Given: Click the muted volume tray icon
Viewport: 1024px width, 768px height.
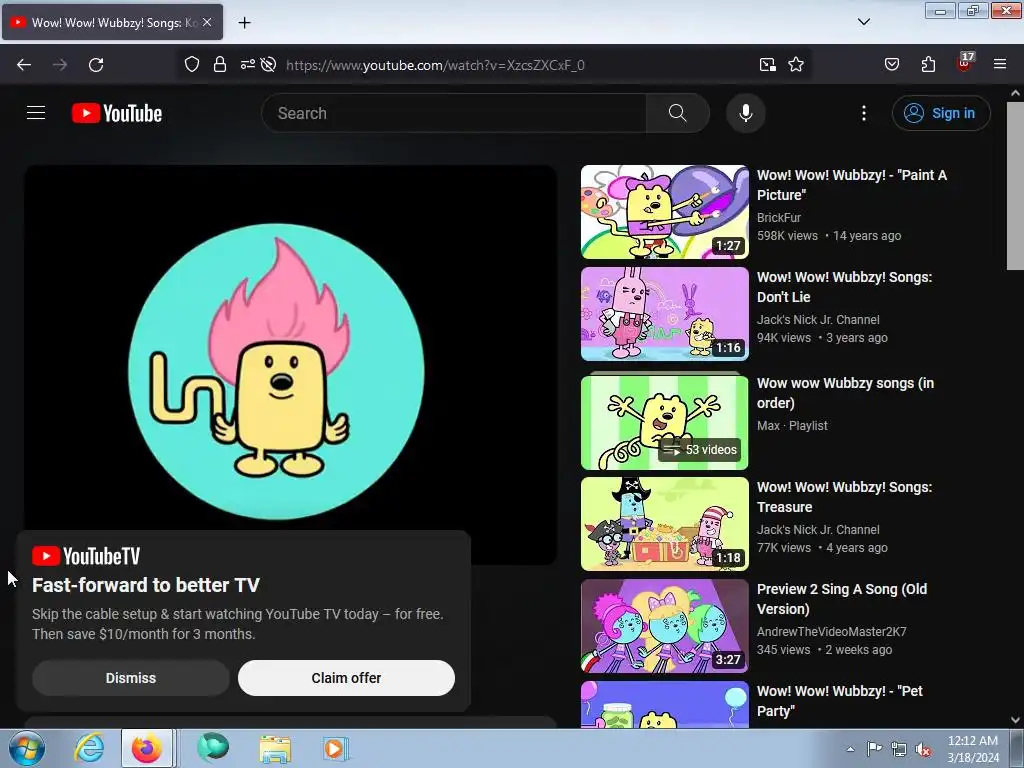Looking at the screenshot, I should click(x=923, y=749).
